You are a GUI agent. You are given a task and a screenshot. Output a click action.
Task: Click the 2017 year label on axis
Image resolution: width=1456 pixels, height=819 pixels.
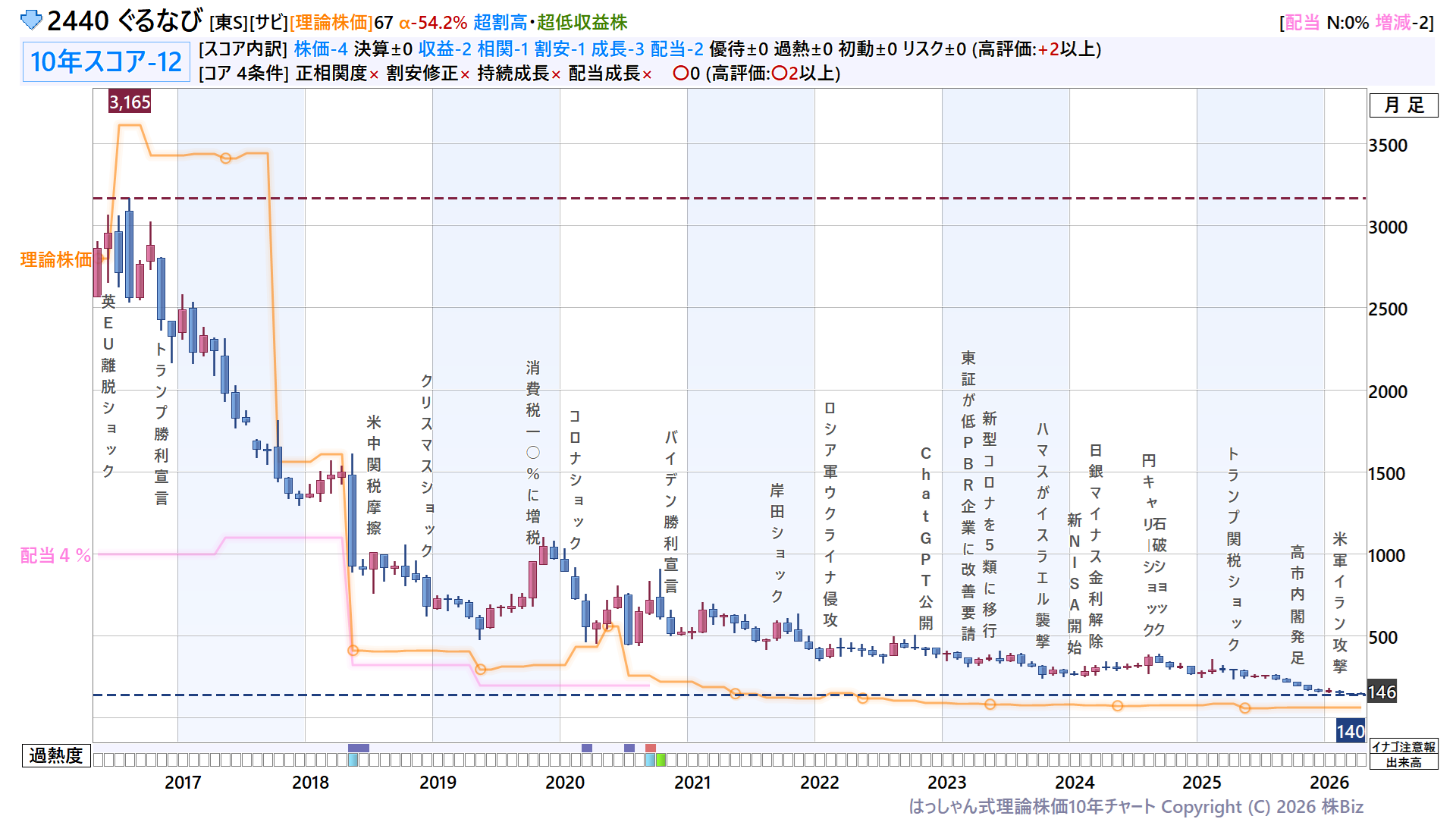click(x=183, y=782)
